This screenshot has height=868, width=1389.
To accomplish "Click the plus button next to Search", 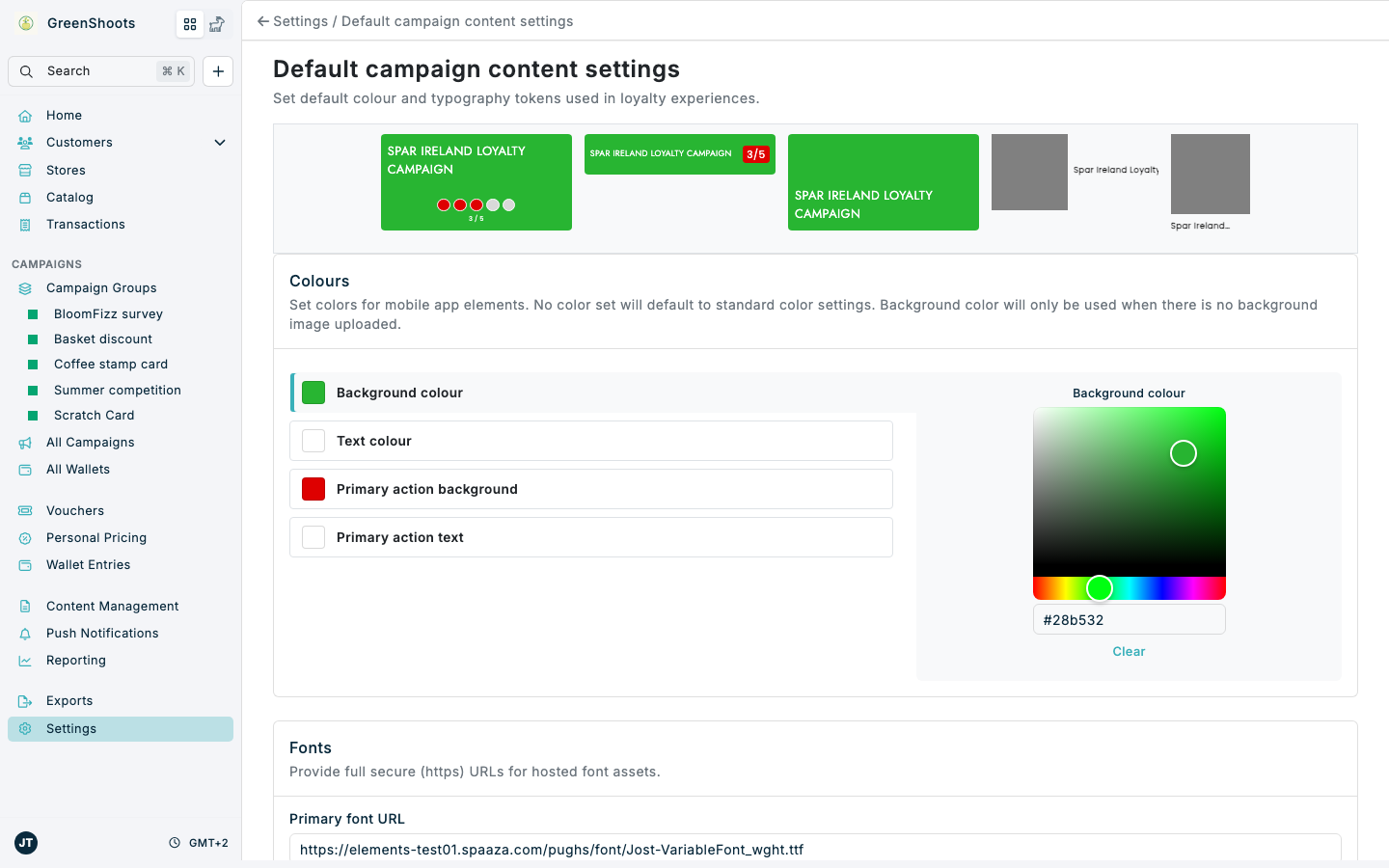I will tap(218, 71).
